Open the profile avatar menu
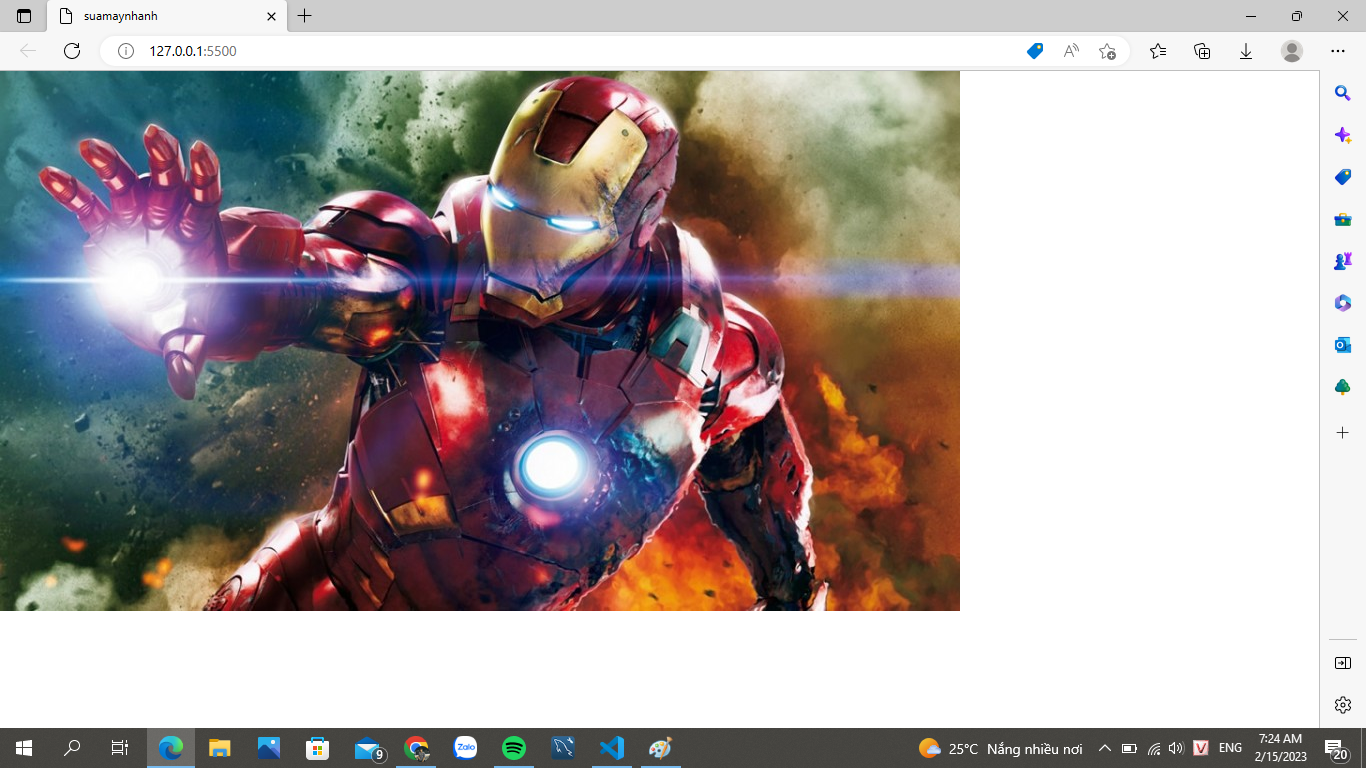 coord(1292,51)
